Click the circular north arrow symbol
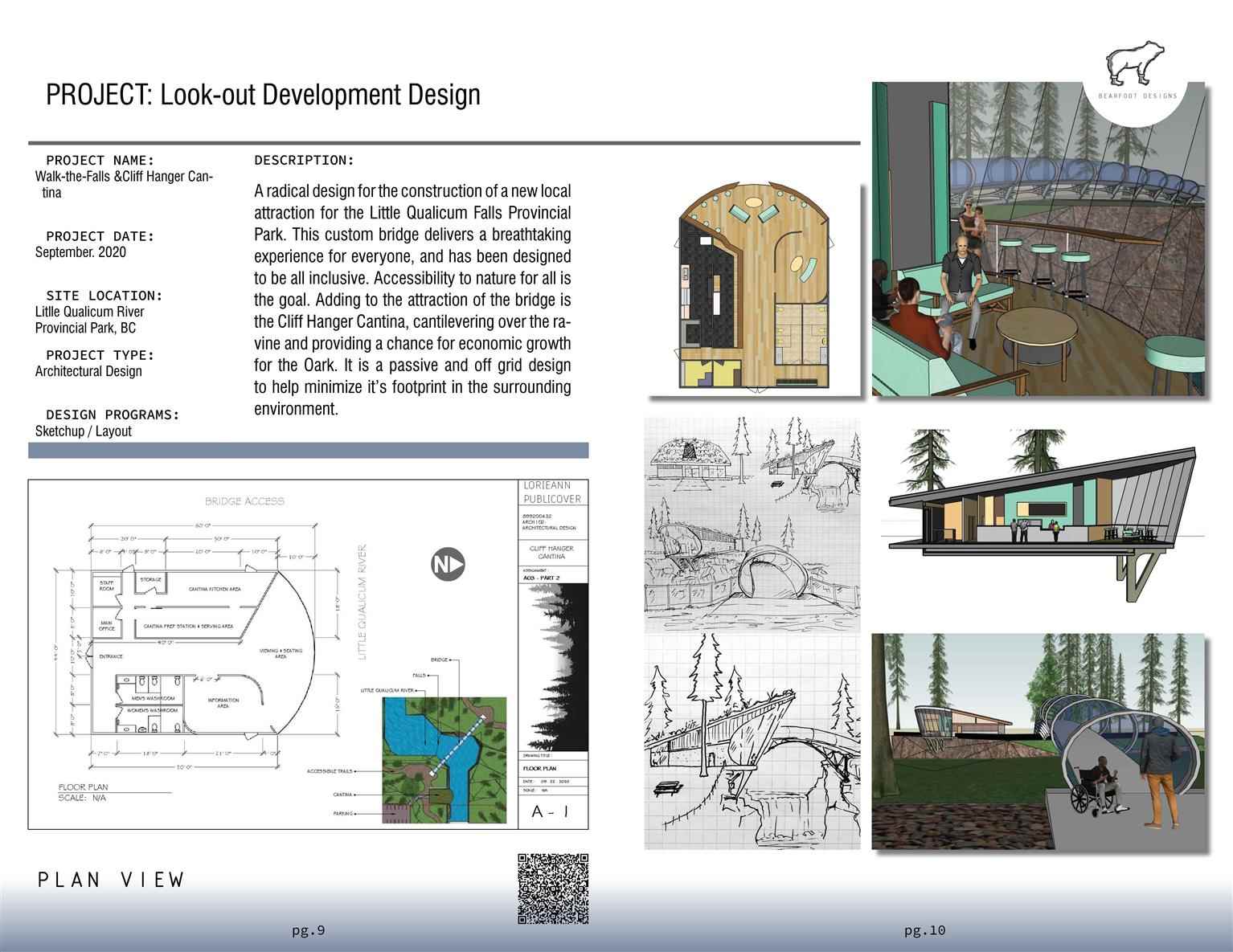1233x952 pixels. click(449, 565)
